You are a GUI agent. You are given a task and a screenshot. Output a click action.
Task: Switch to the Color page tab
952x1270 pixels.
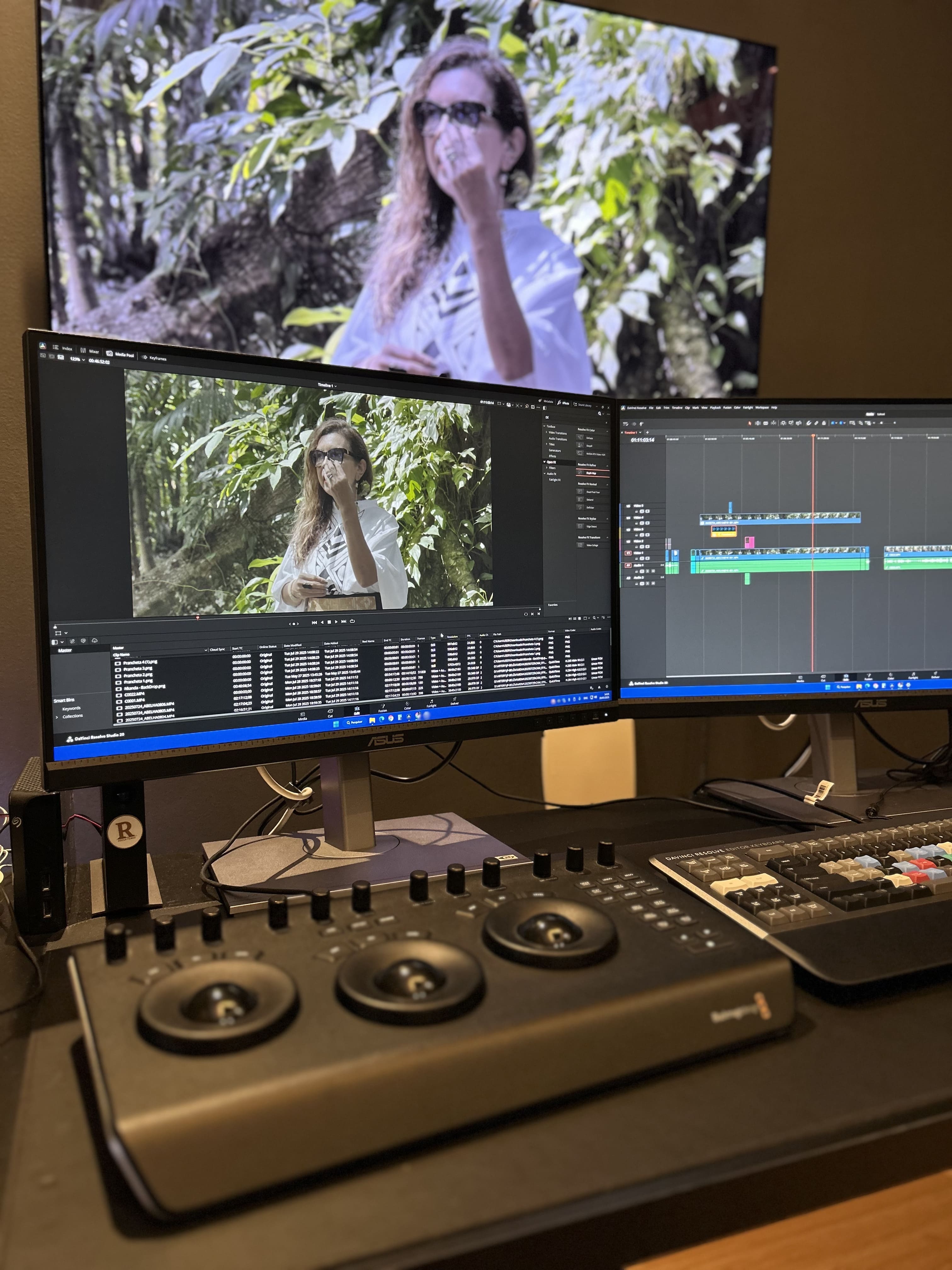coord(407,706)
